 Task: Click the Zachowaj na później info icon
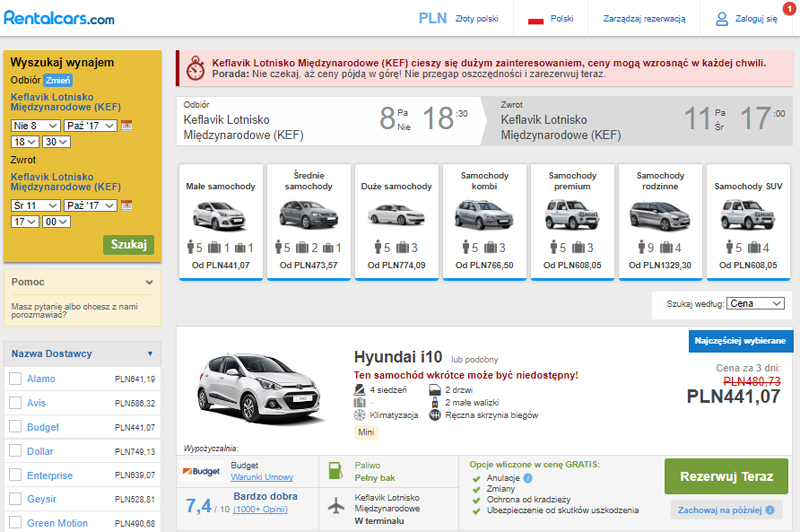click(770, 510)
